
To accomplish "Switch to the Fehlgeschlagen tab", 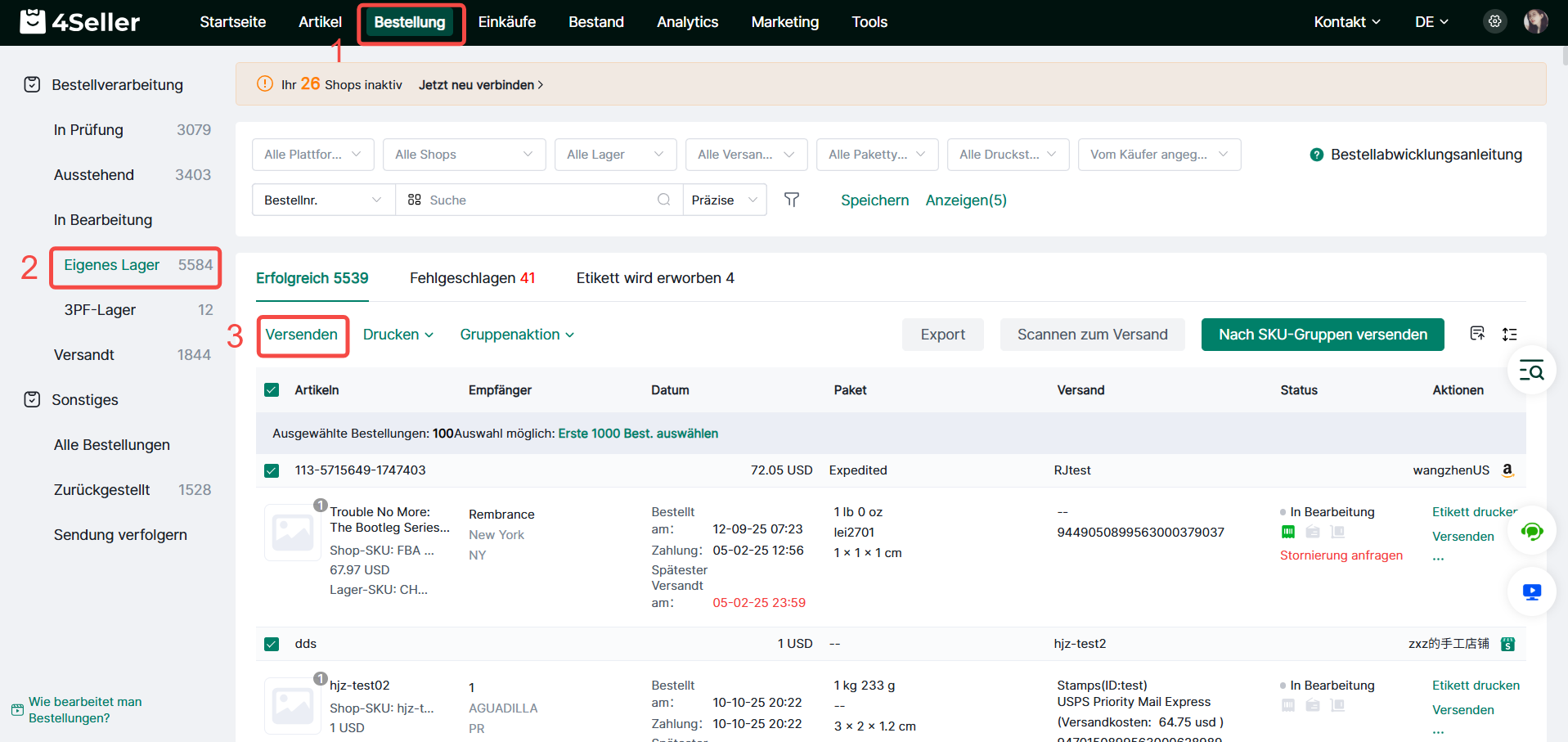I will coord(472,278).
